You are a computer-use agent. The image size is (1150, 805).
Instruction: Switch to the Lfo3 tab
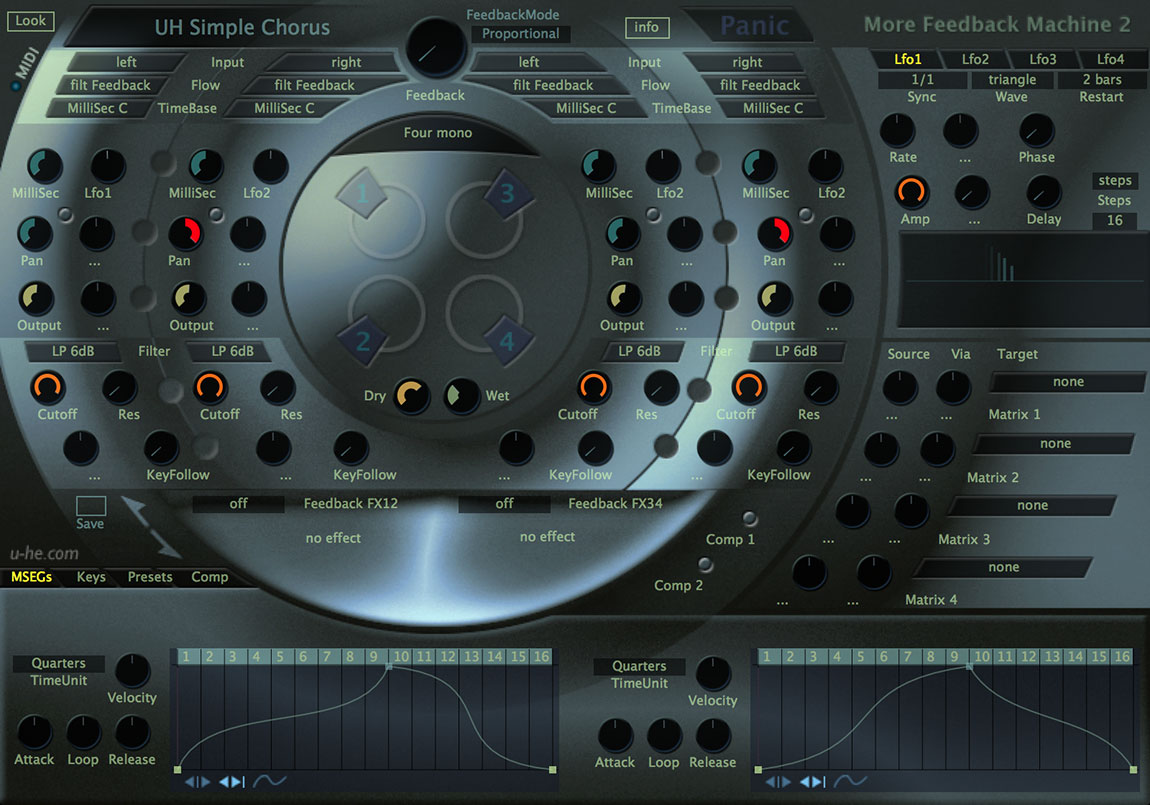coord(1042,59)
